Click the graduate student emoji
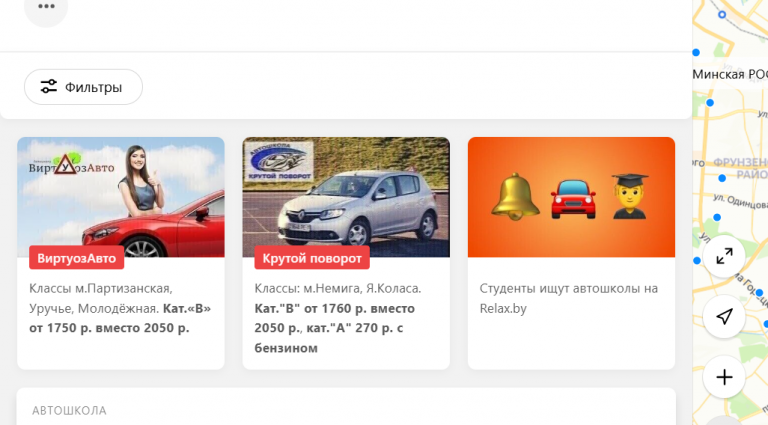This screenshot has height=425, width=768. pos(629,196)
